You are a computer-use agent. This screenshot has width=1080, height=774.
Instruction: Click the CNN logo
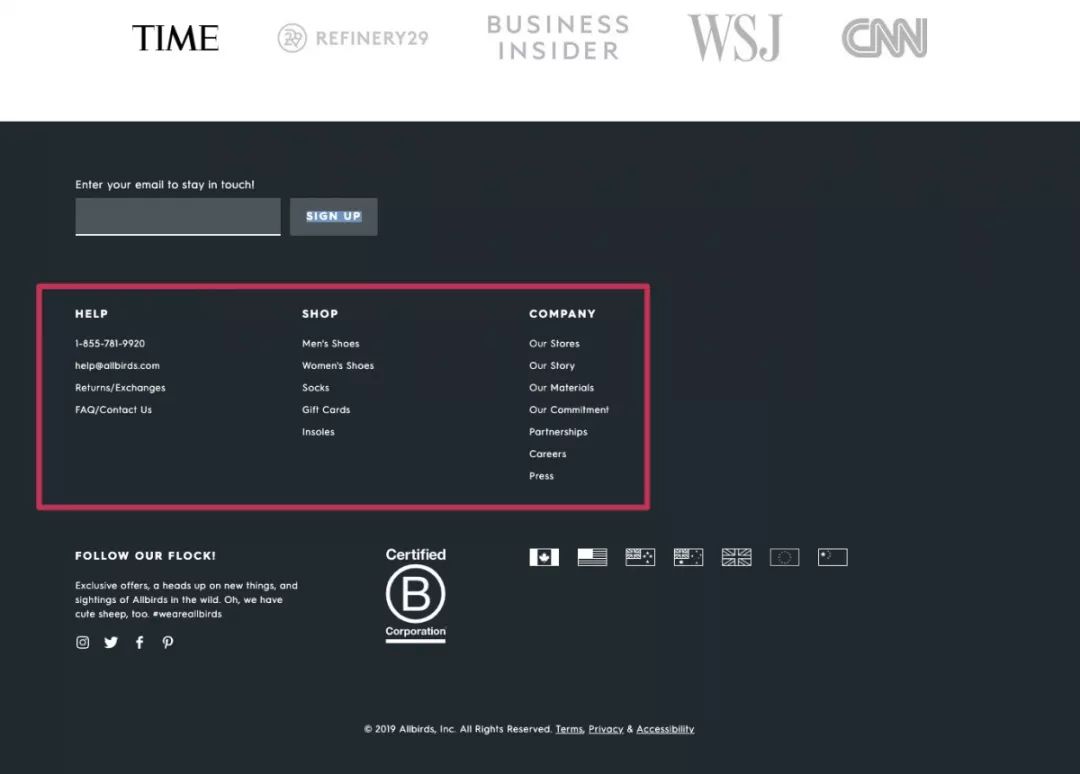click(883, 38)
